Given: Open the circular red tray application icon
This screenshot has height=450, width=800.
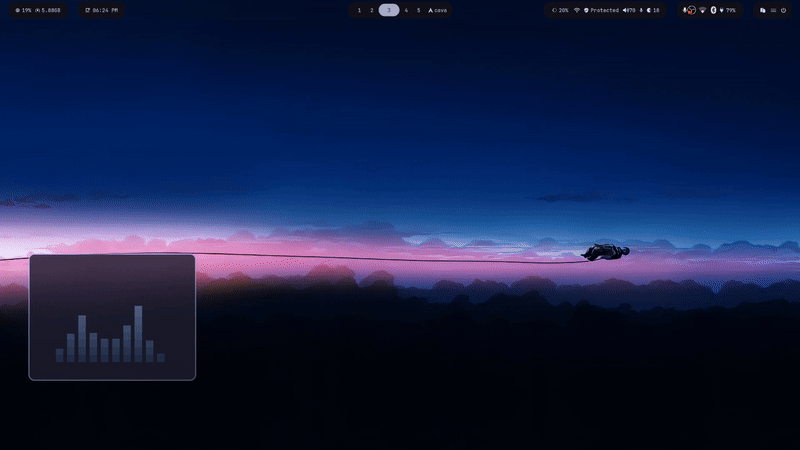Looking at the screenshot, I should tap(691, 10).
